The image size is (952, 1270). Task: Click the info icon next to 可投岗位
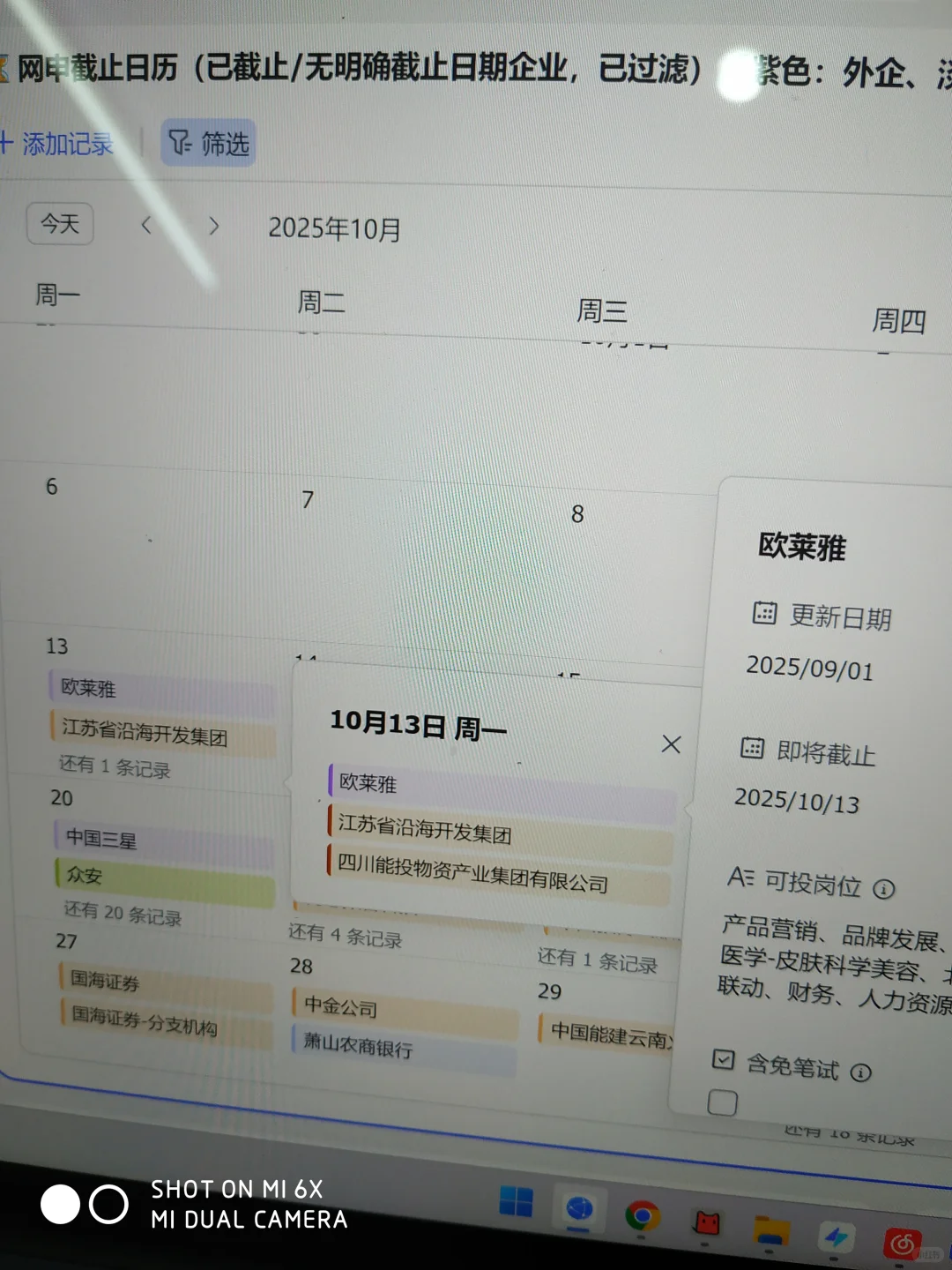coord(881,890)
